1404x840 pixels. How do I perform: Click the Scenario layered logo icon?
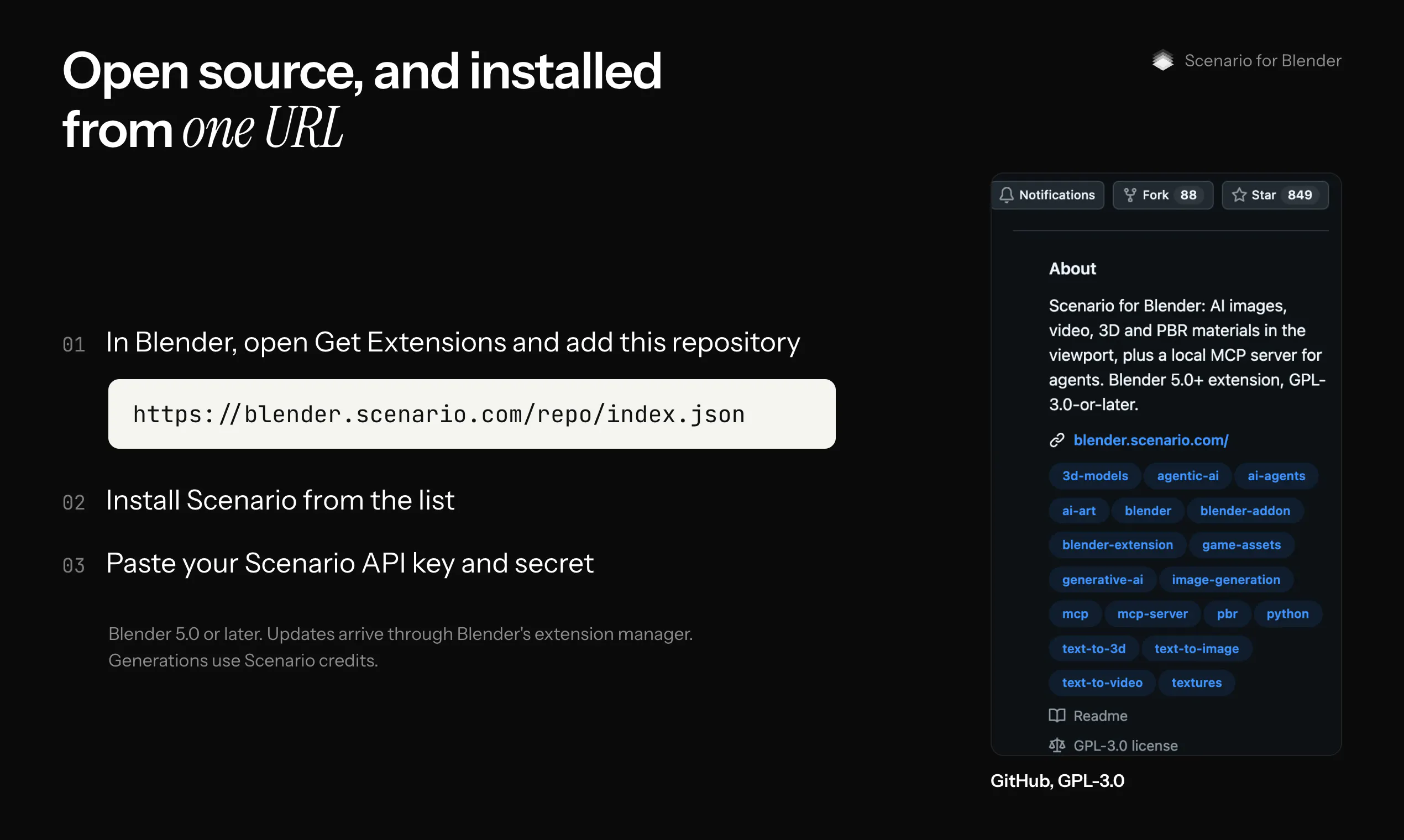(x=1163, y=60)
